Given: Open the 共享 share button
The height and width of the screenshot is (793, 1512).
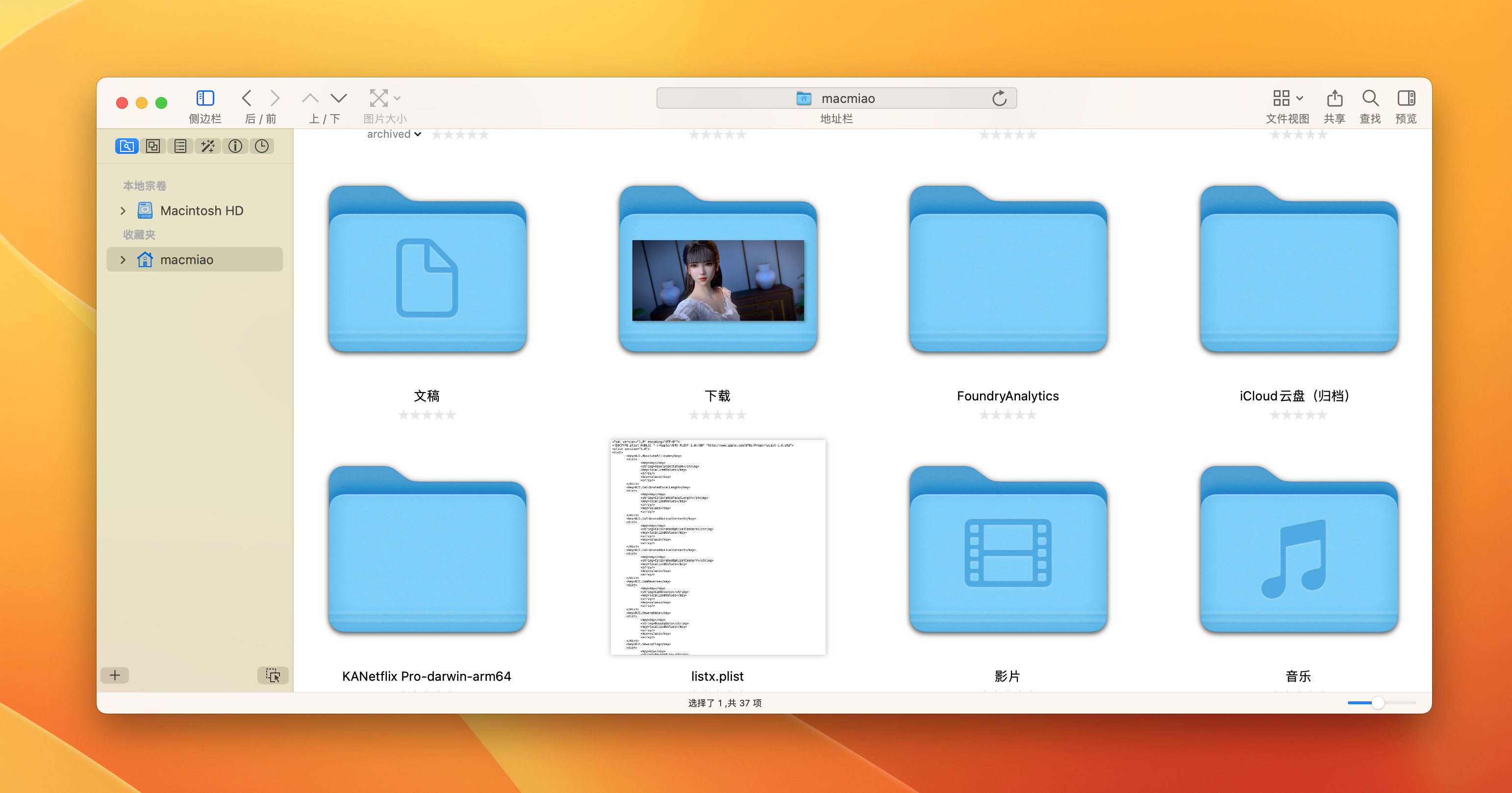Looking at the screenshot, I should (x=1334, y=98).
